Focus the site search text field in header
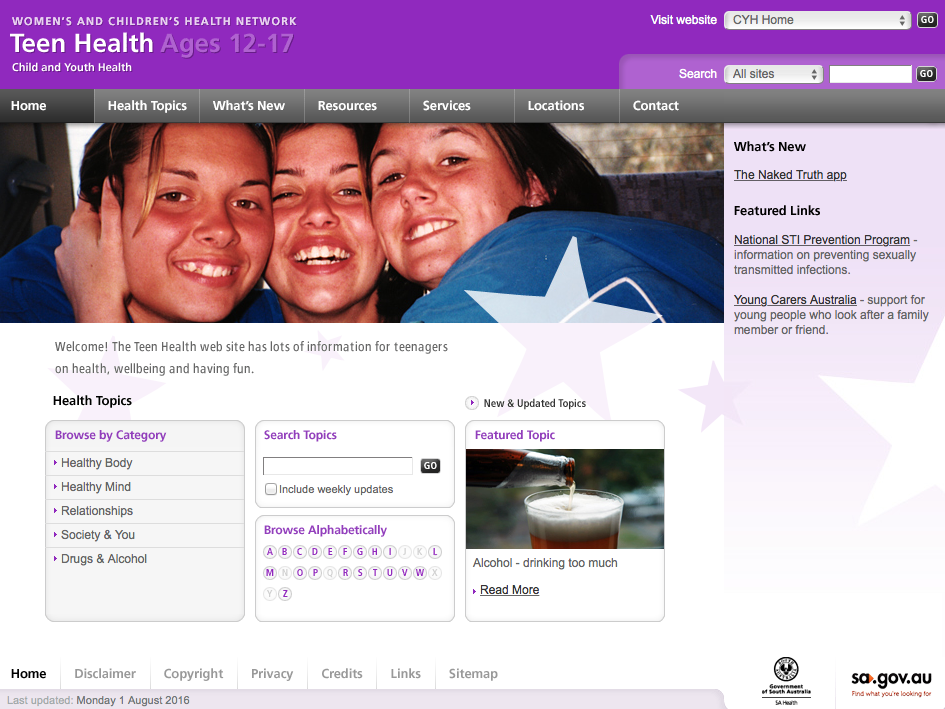 tap(870, 74)
